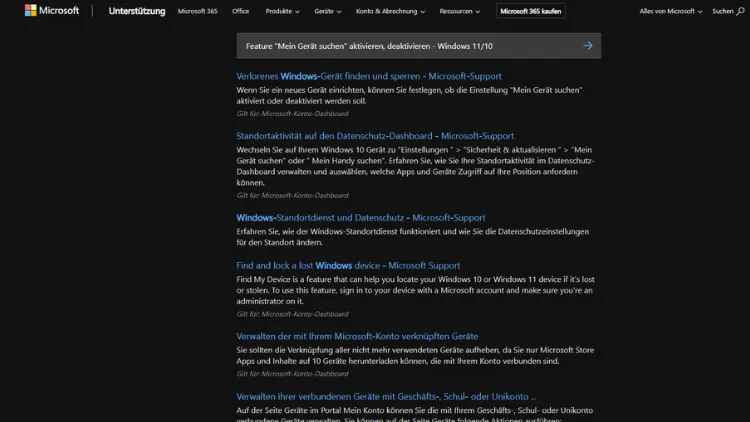Open 'Windows-Standortdienst und Datenschutz' result
The image size is (750, 422).
pos(361,218)
